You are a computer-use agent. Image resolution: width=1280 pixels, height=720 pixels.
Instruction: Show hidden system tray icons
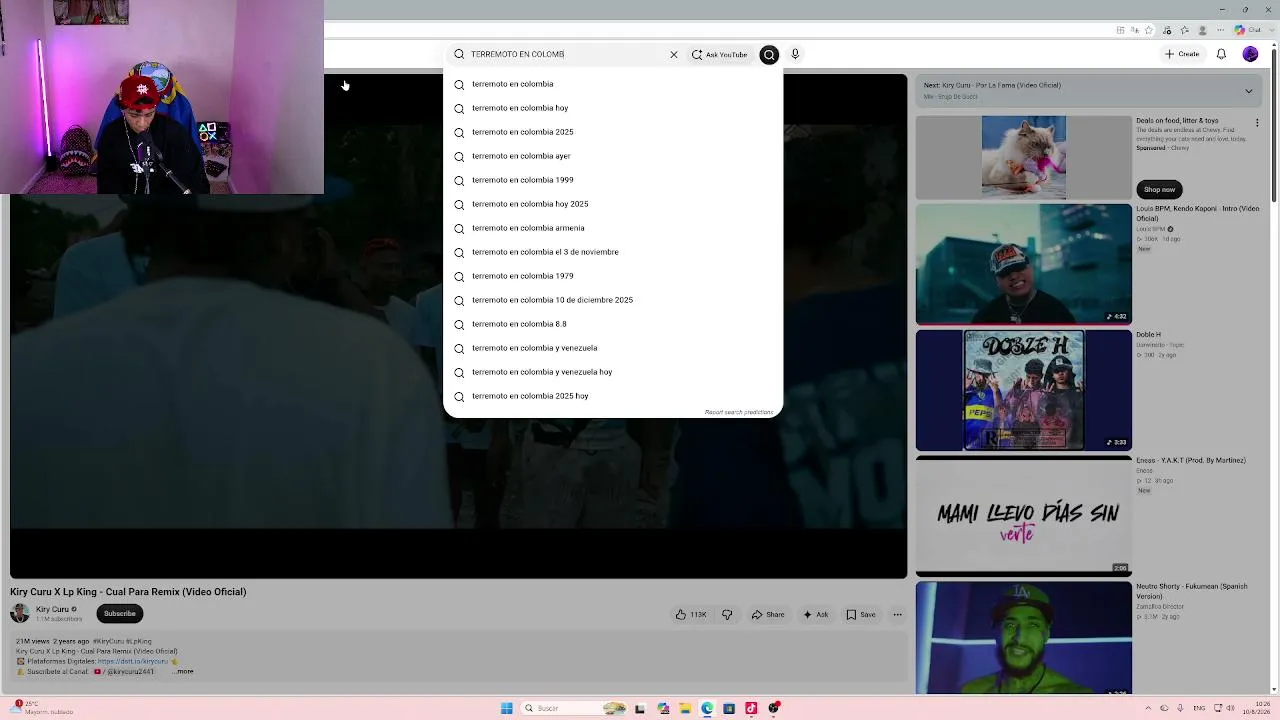pos(1148,708)
